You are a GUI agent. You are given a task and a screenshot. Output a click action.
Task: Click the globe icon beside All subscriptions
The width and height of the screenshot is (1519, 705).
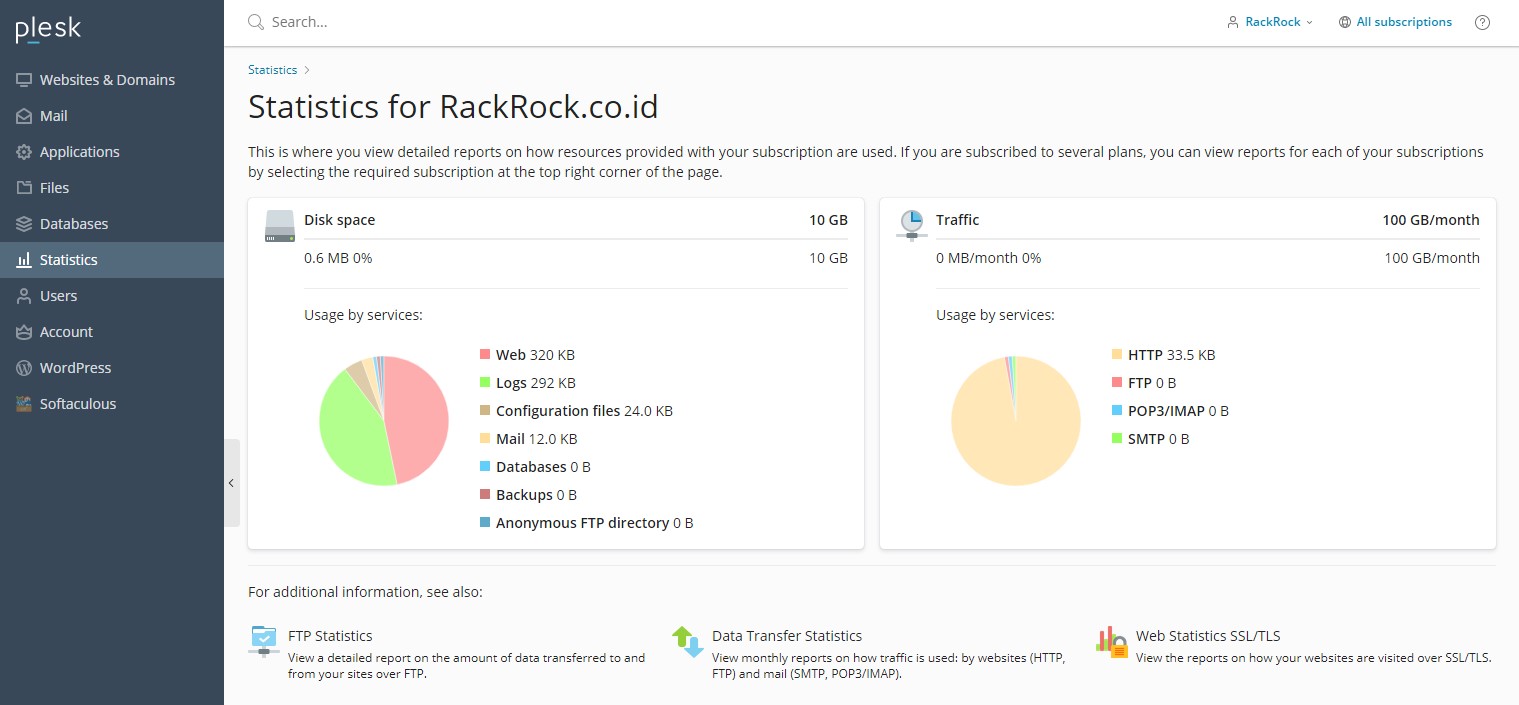pyautogui.click(x=1345, y=22)
